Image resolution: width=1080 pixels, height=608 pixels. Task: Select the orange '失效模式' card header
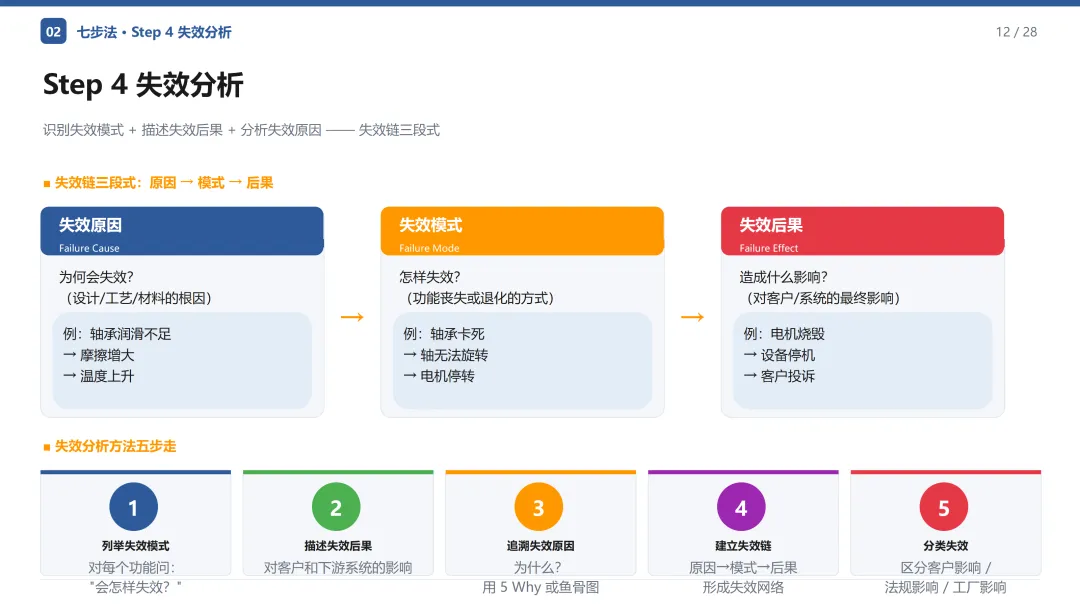click(x=522, y=231)
